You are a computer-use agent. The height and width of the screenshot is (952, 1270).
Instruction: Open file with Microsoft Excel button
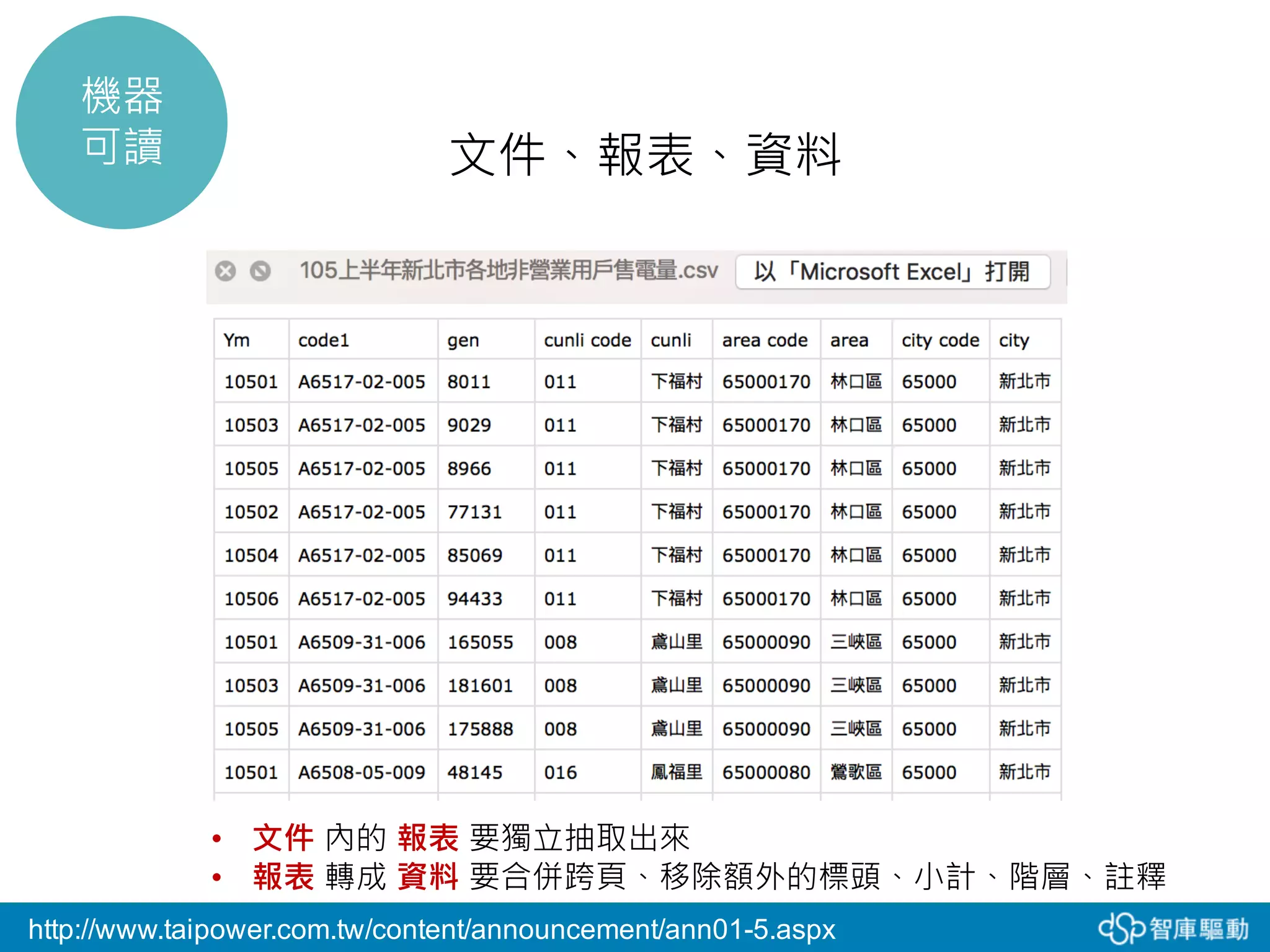pos(892,271)
